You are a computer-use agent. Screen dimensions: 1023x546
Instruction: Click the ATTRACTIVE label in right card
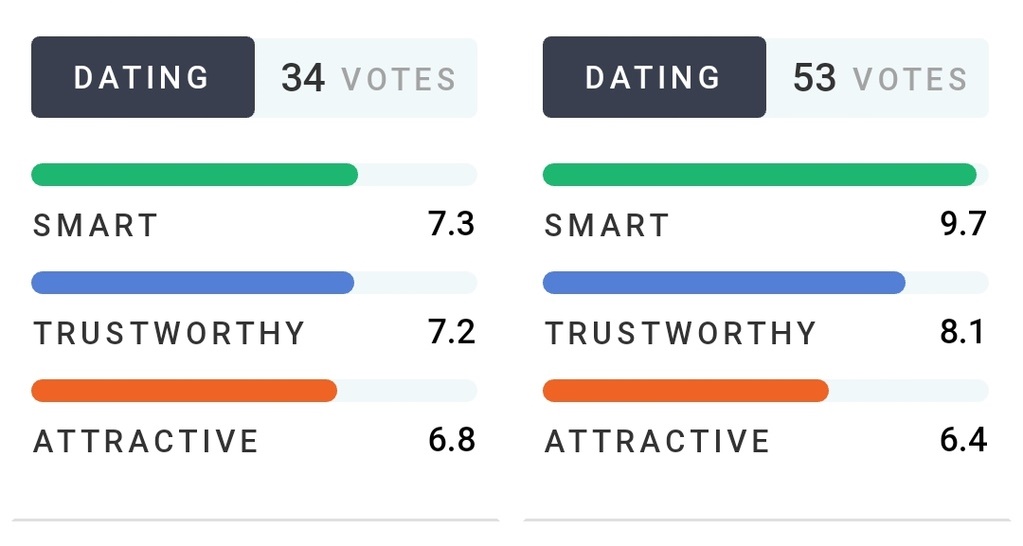pyautogui.click(x=658, y=442)
